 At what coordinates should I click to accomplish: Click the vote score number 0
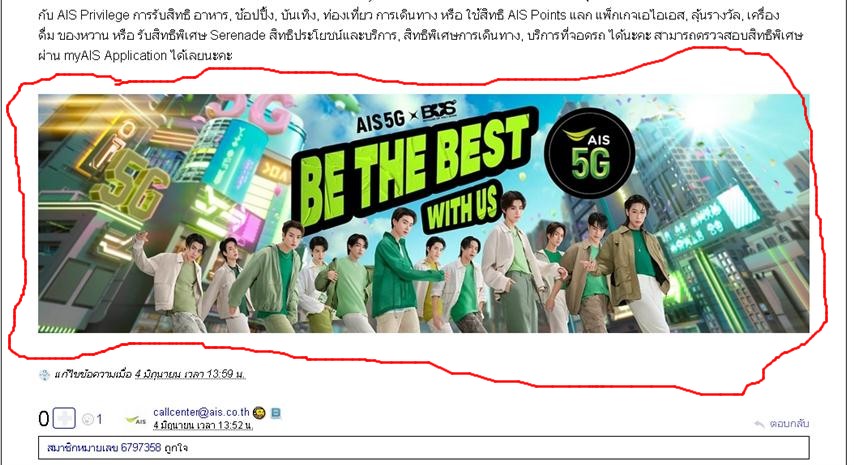(x=44, y=419)
